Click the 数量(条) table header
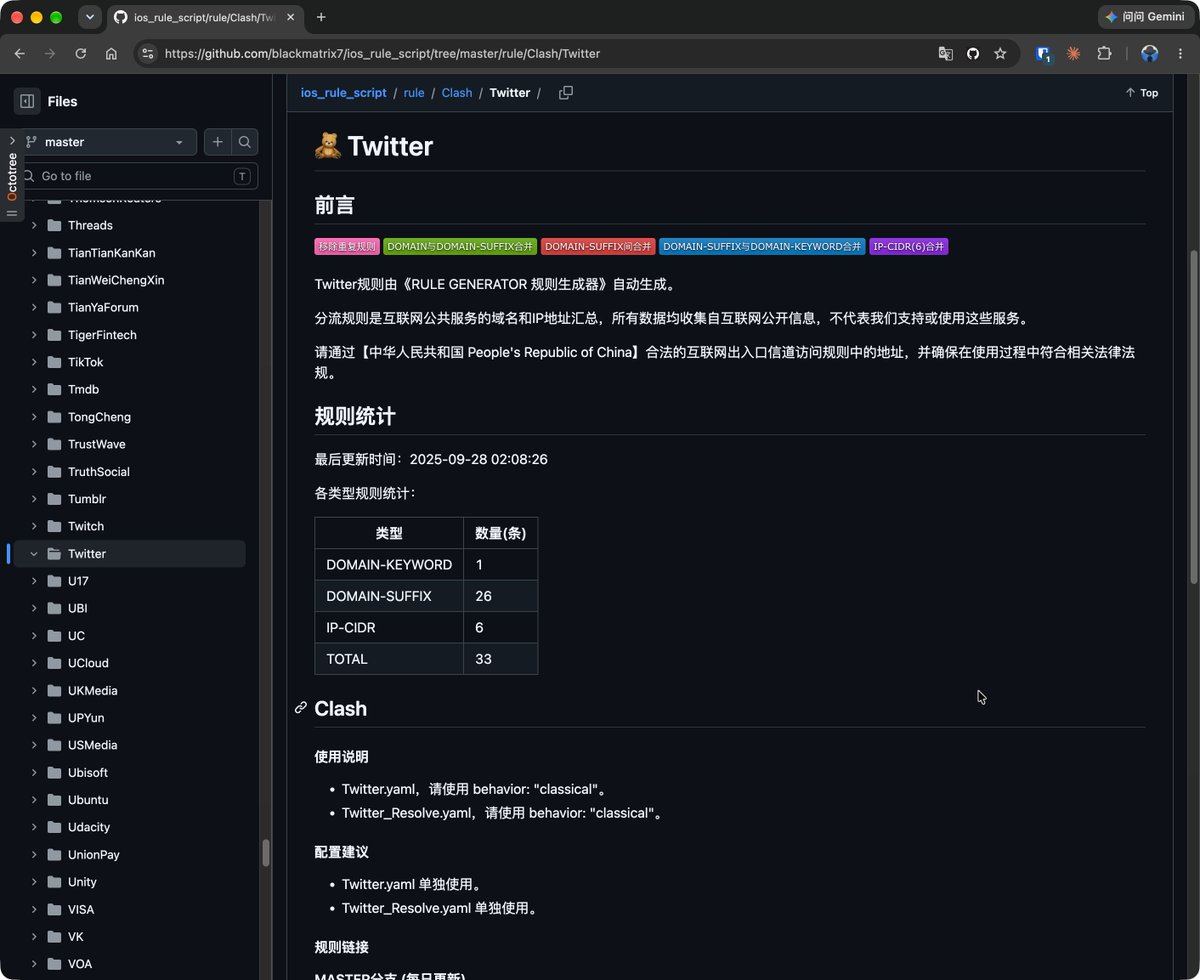This screenshot has height=980, width=1200. tap(500, 534)
